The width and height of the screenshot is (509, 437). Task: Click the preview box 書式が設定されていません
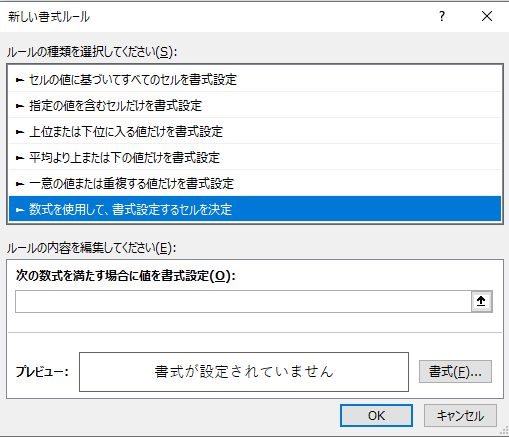tap(244, 372)
